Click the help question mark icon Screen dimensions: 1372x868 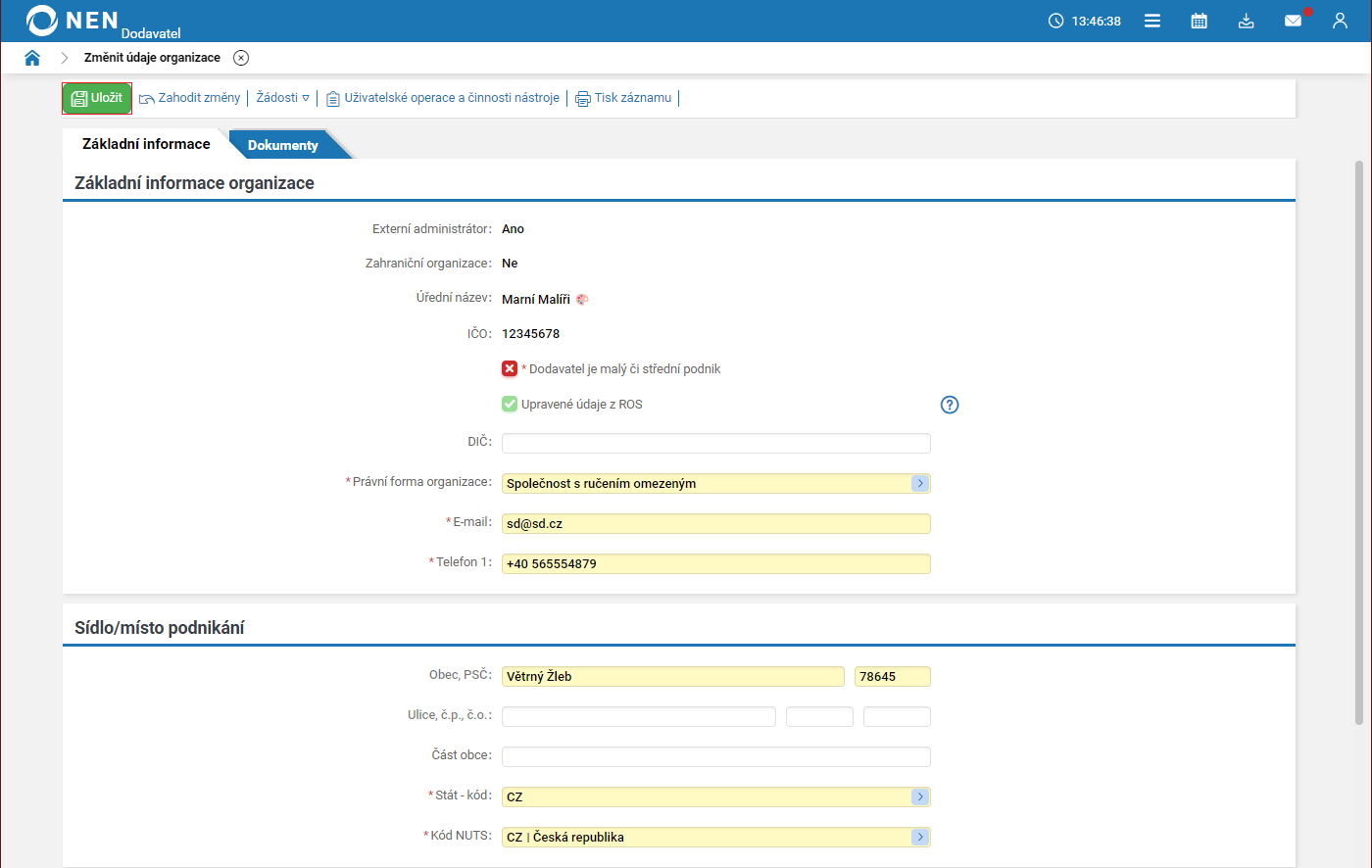(949, 405)
